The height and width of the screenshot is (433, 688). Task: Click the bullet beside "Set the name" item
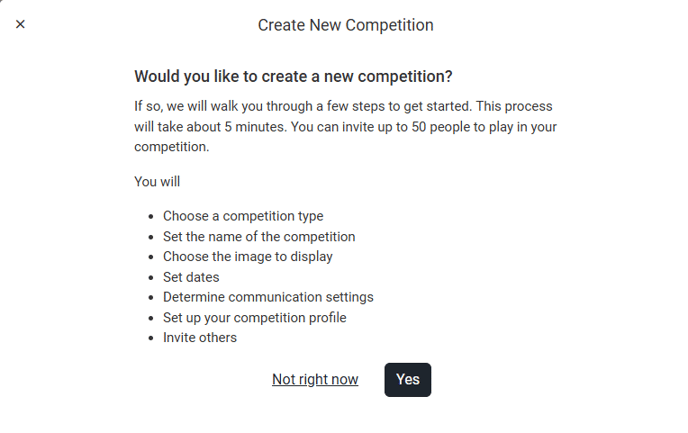[150, 237]
